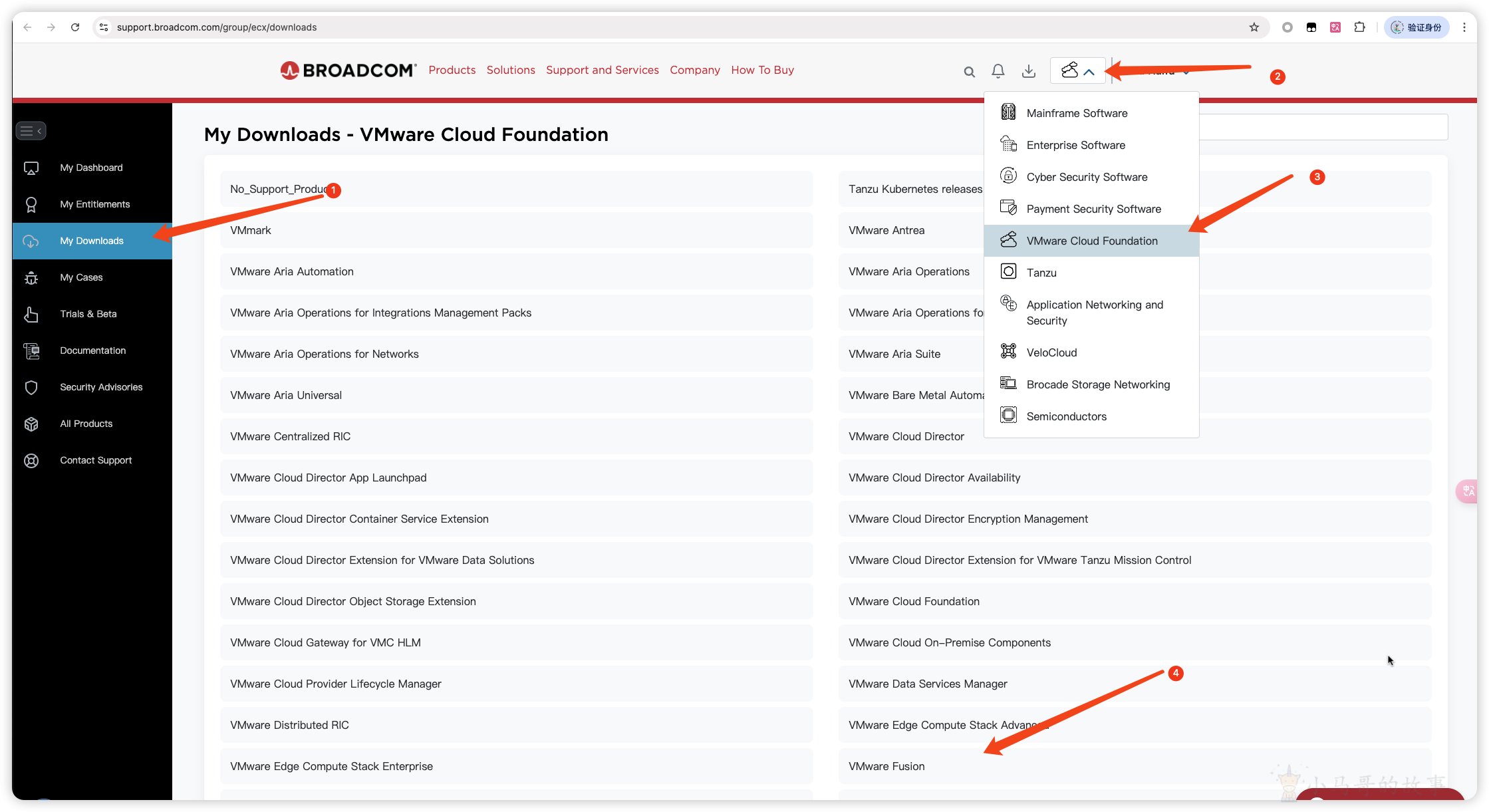
Task: Open VMware Fusion product row
Action: pyautogui.click(x=1135, y=766)
